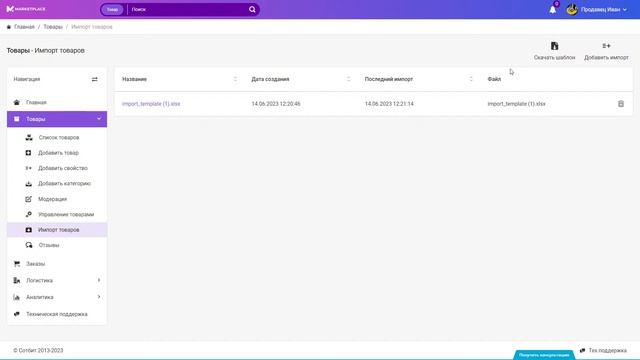Click the Добавить свойство icon
This screenshot has width=640, height=360.
click(x=28, y=168)
